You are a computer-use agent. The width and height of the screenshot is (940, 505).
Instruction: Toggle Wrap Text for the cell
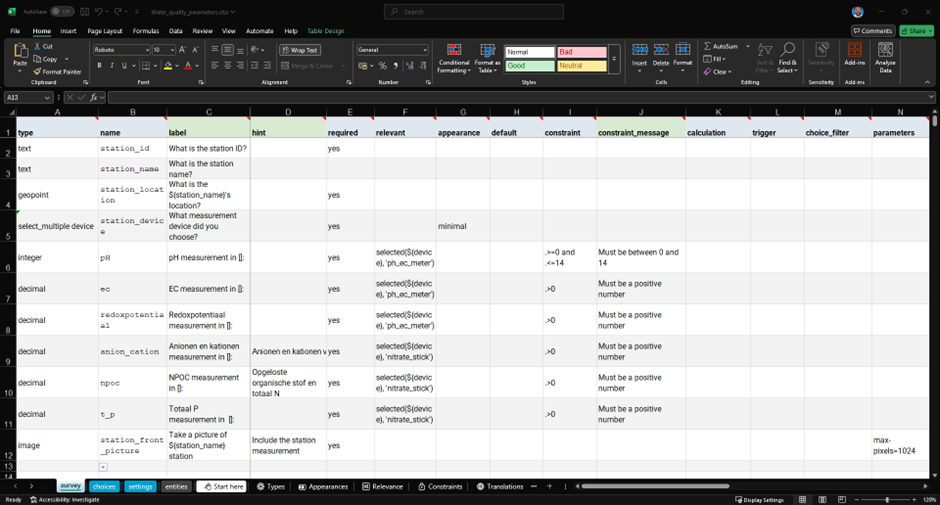click(298, 50)
